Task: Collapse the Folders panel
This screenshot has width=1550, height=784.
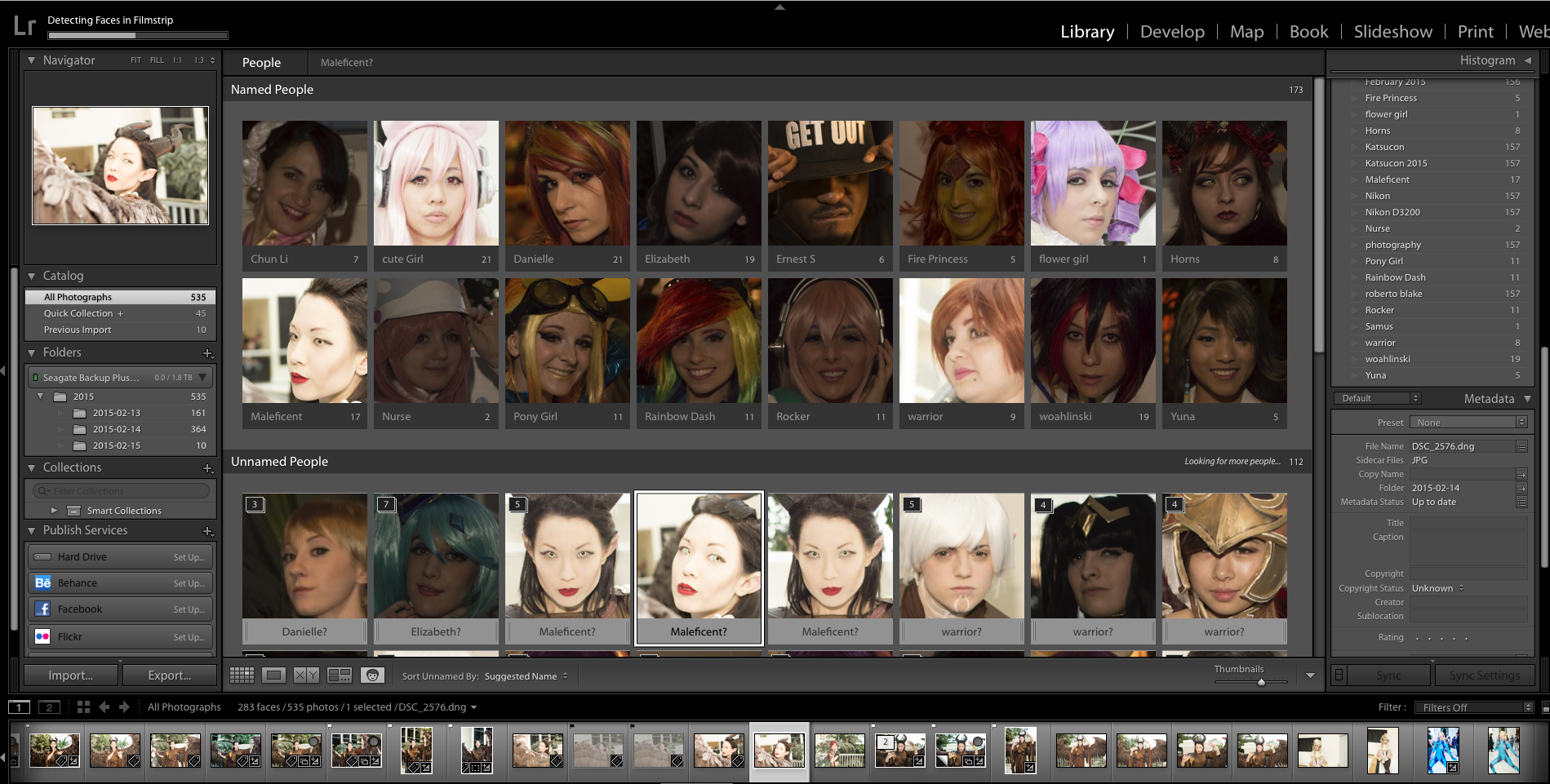Action: (31, 353)
